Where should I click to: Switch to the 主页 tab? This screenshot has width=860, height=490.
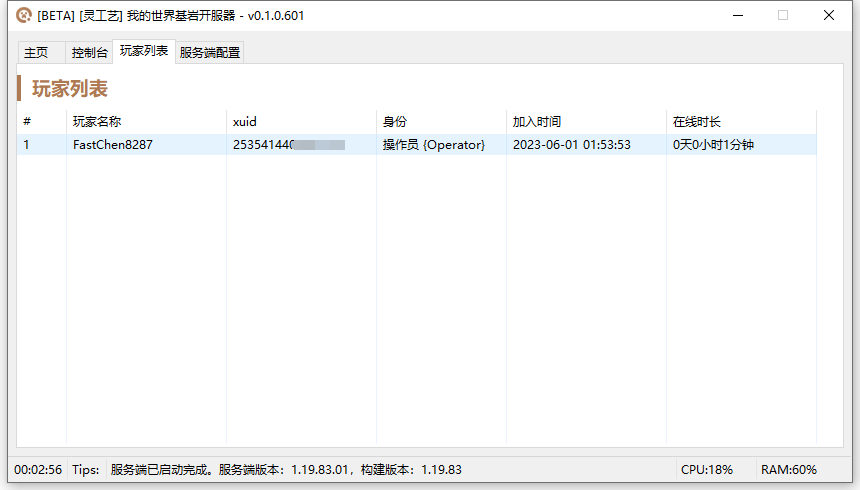37,53
